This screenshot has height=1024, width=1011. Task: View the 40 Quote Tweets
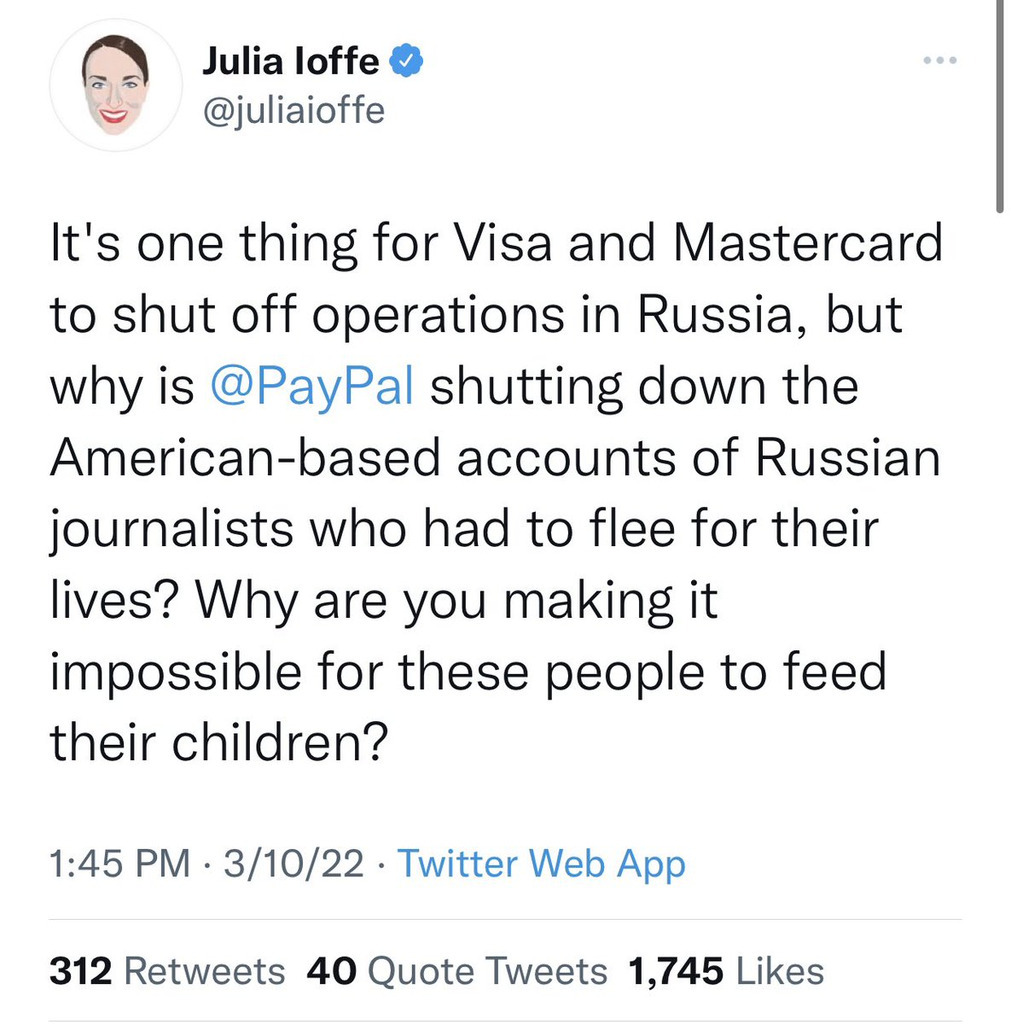coord(457,970)
